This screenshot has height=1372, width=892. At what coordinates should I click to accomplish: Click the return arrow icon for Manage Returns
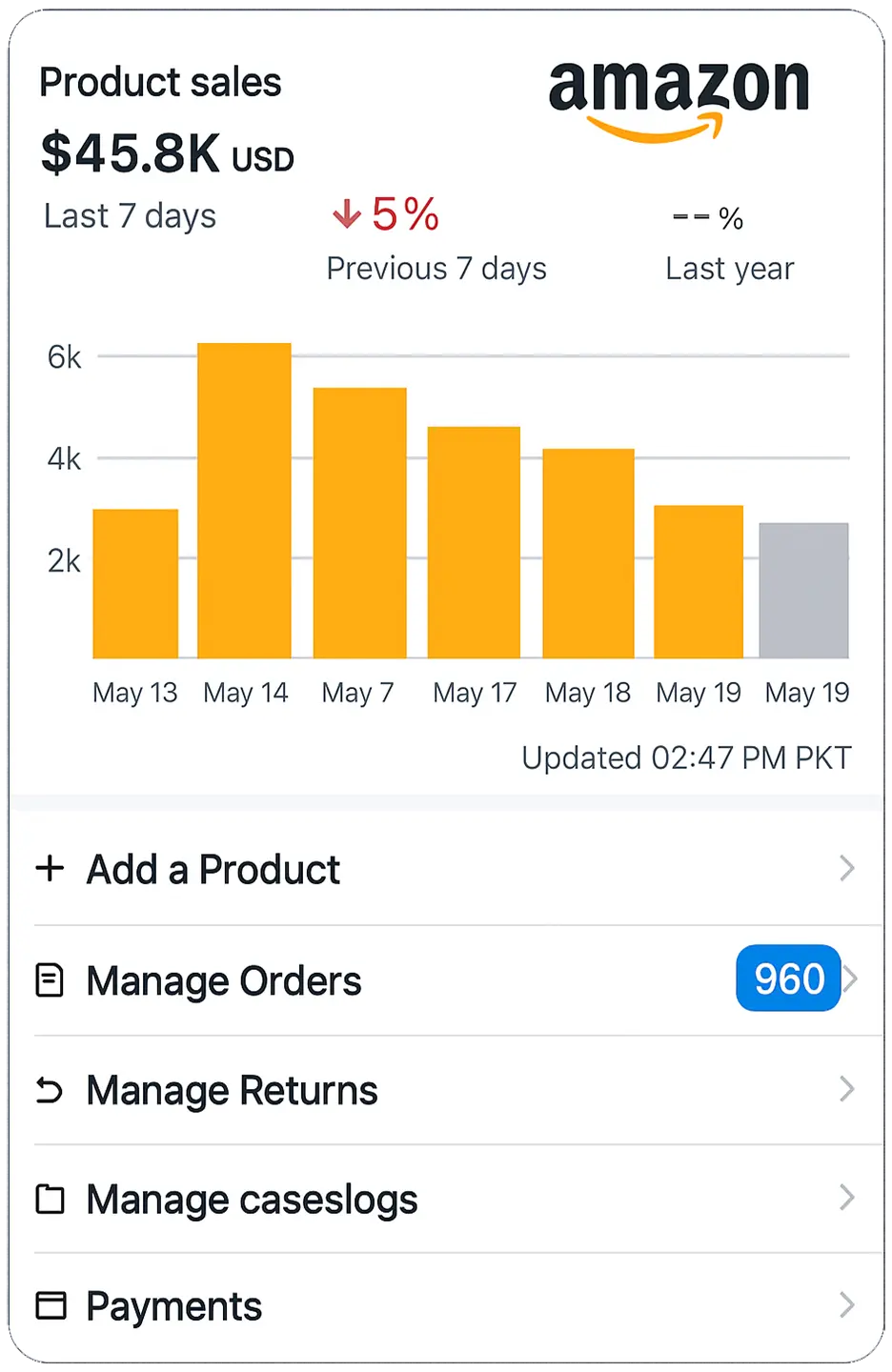click(50, 1089)
